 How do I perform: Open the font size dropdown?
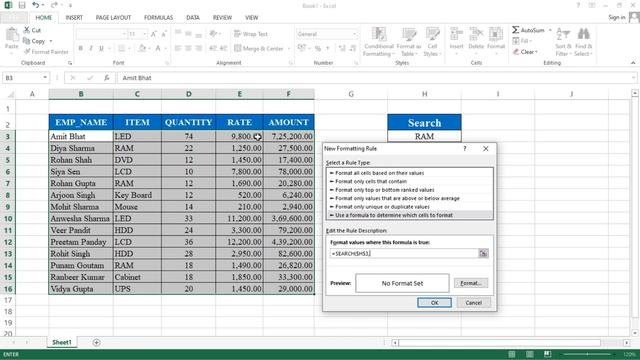tap(144, 34)
